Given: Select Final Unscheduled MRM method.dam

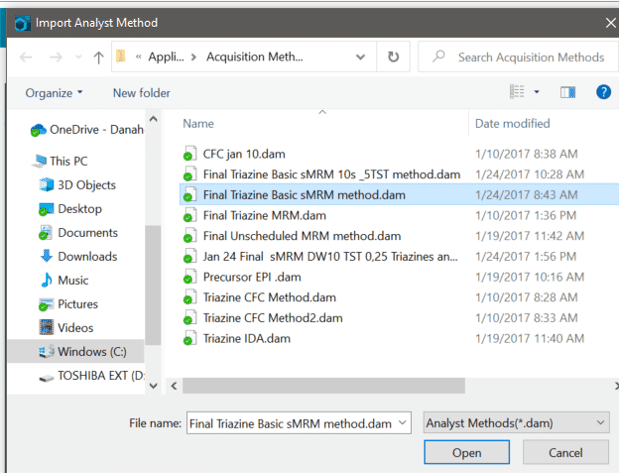Looking at the screenshot, I should (x=302, y=236).
